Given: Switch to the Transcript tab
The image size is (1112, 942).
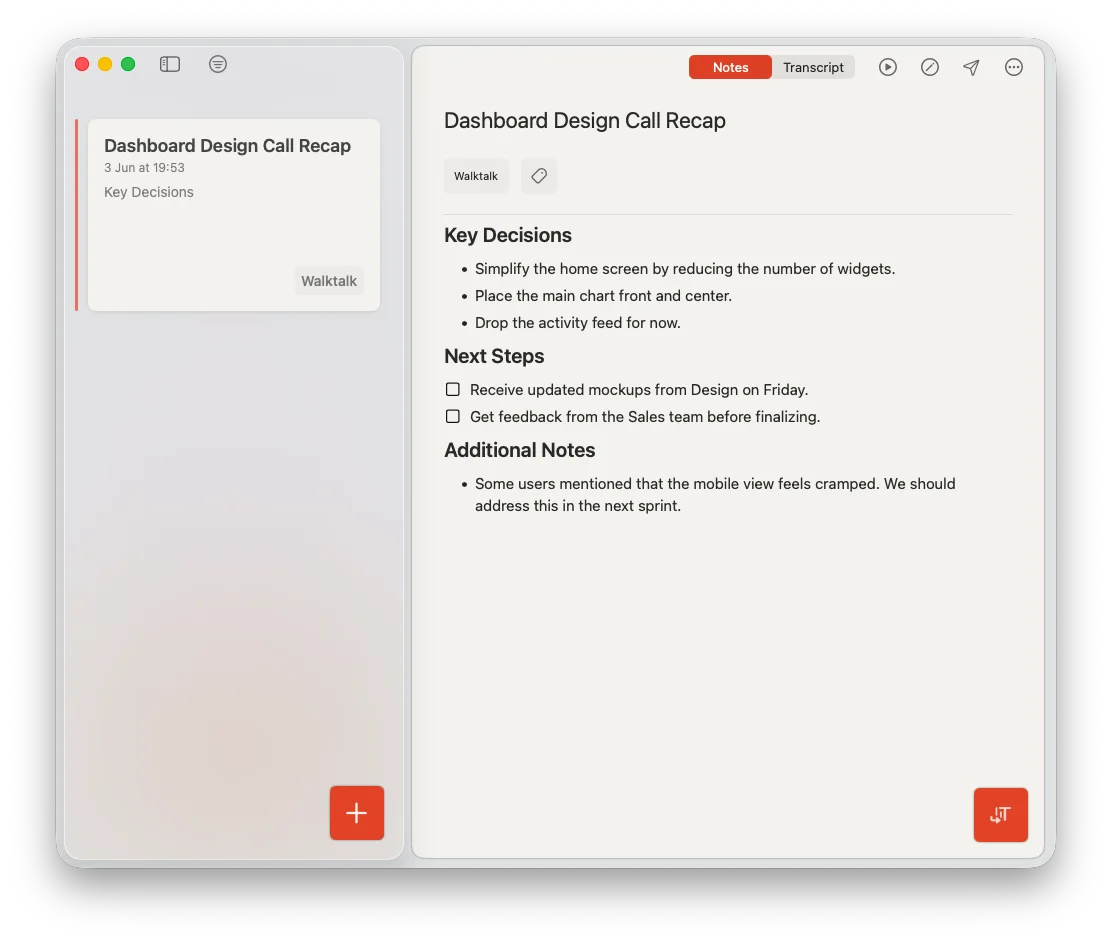Looking at the screenshot, I should click(x=813, y=67).
